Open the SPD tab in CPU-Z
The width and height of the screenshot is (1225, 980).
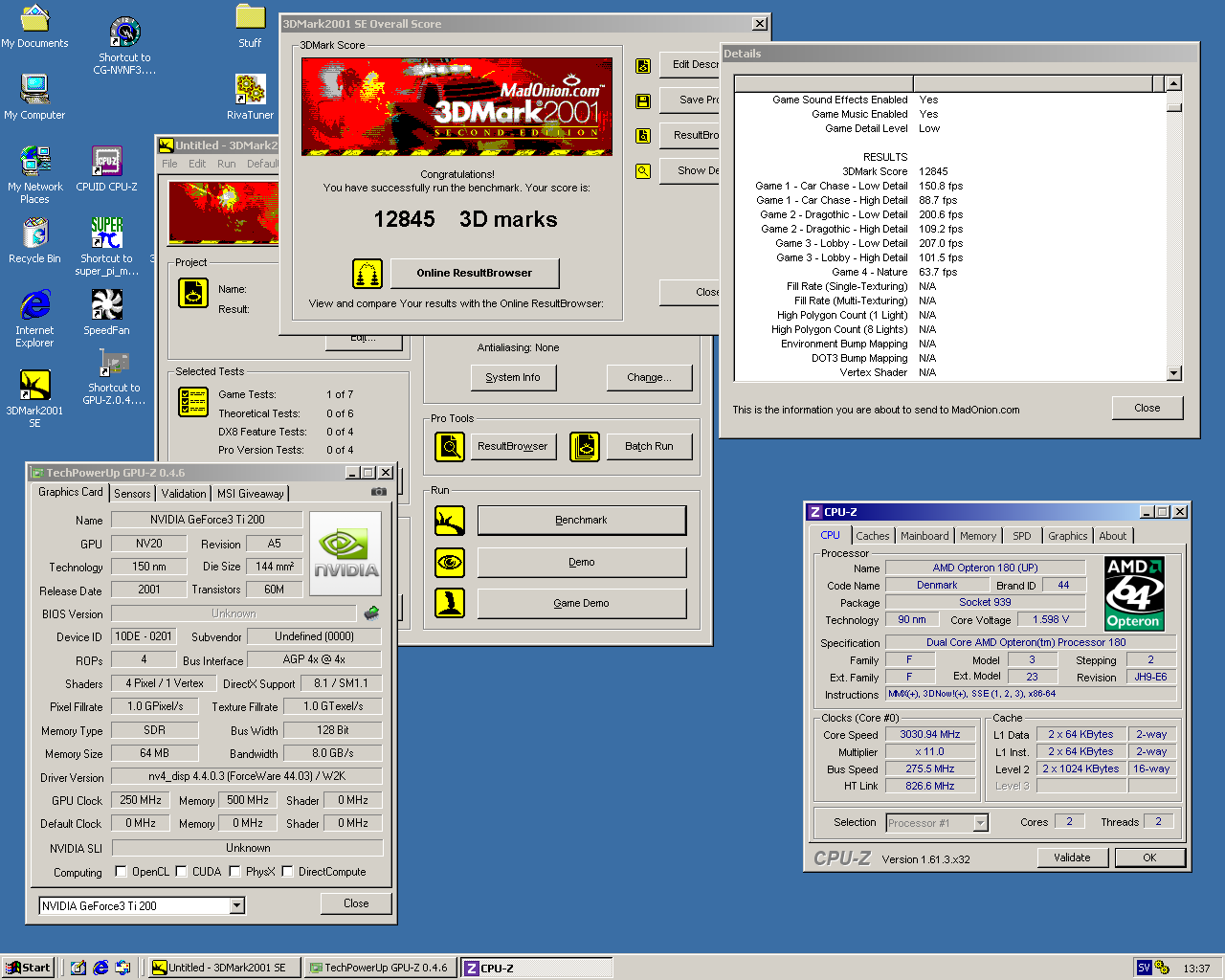pos(1022,536)
